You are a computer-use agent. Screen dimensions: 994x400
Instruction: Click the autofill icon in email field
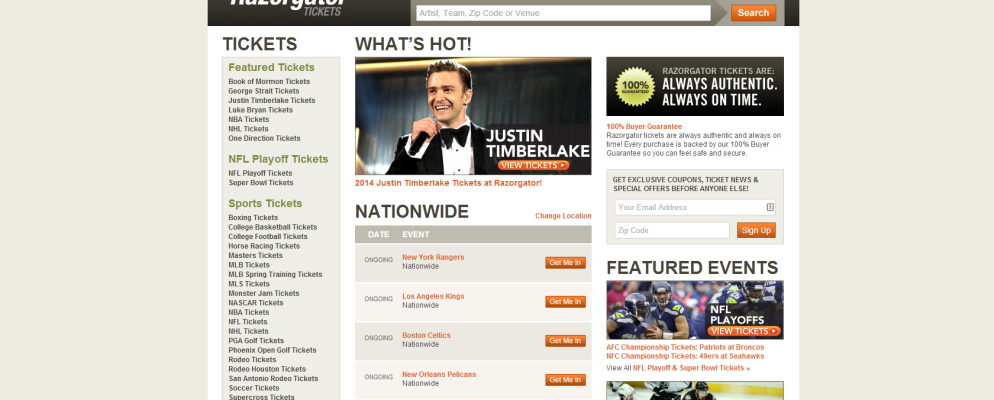(x=770, y=207)
